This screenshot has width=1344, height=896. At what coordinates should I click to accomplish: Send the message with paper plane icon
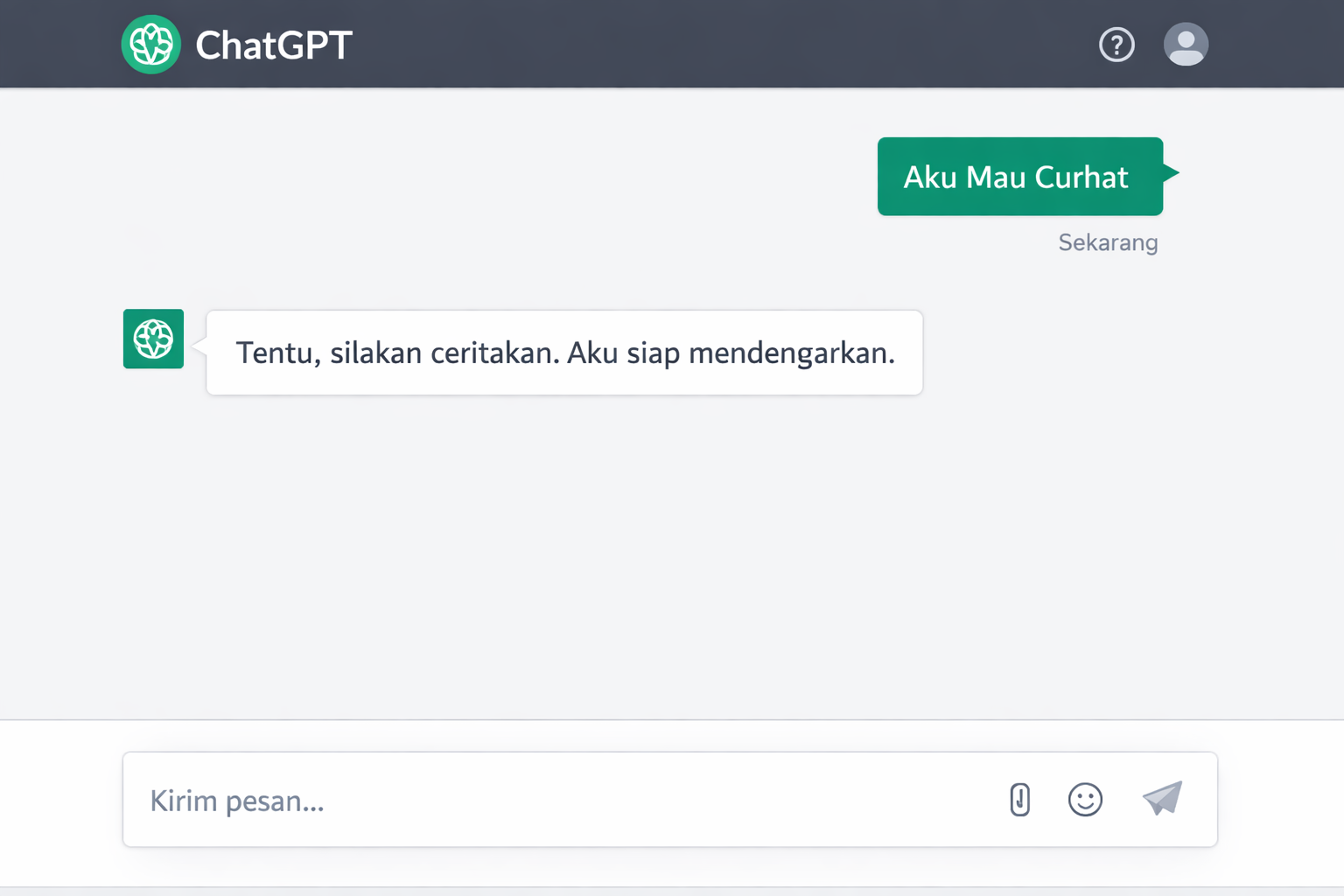pos(1162,798)
